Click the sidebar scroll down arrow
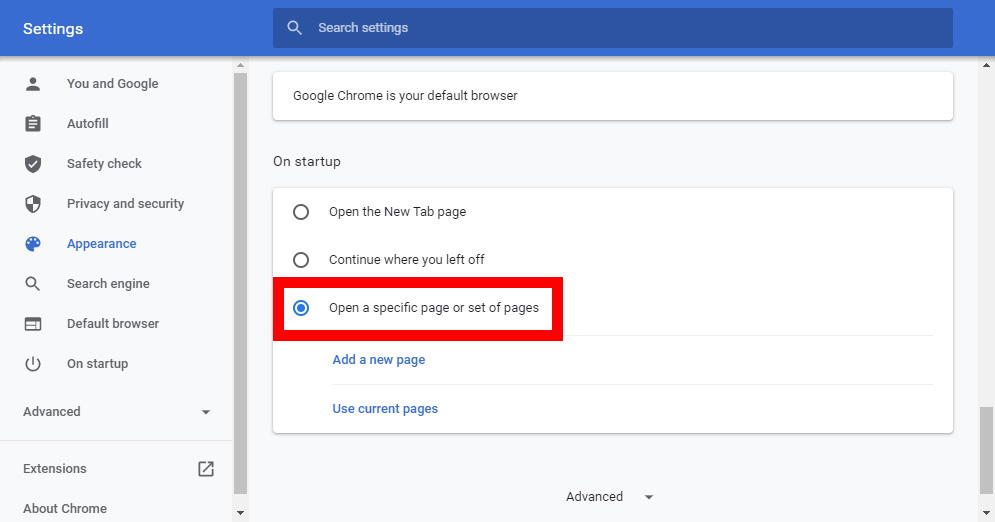Screen dimensions: 995x522 [240, 512]
